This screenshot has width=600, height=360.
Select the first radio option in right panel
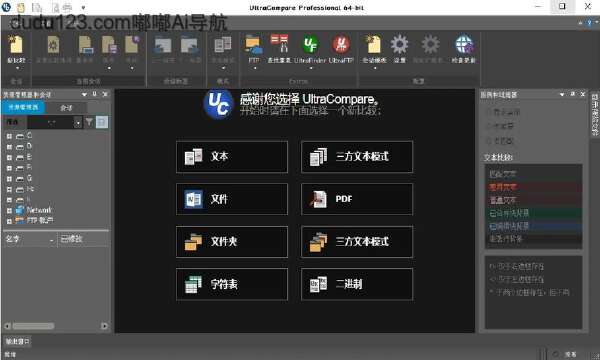coord(488,112)
